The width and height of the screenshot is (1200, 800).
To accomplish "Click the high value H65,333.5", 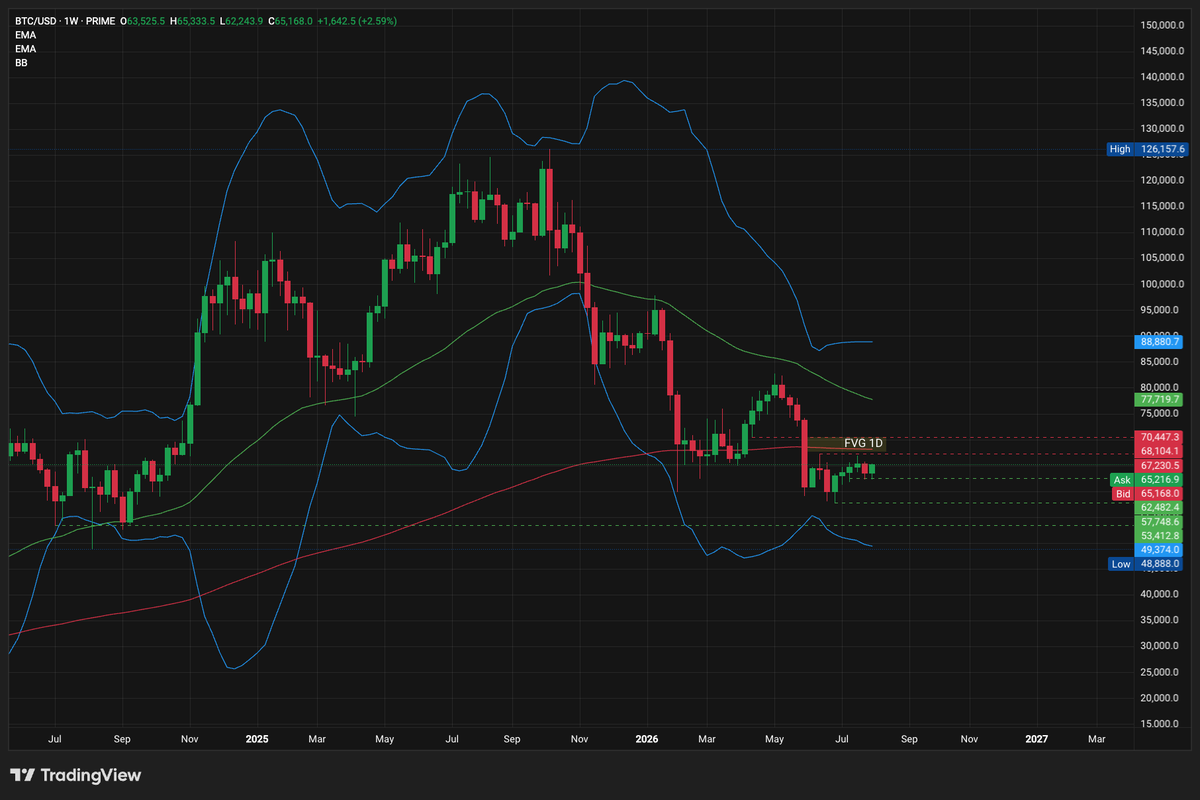I will (x=191, y=21).
